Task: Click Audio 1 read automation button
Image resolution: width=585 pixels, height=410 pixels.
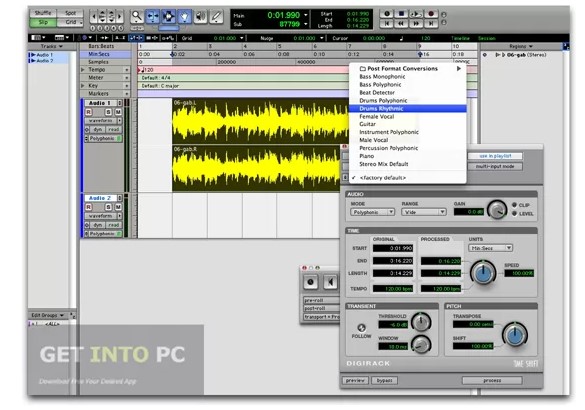Action: pos(114,129)
